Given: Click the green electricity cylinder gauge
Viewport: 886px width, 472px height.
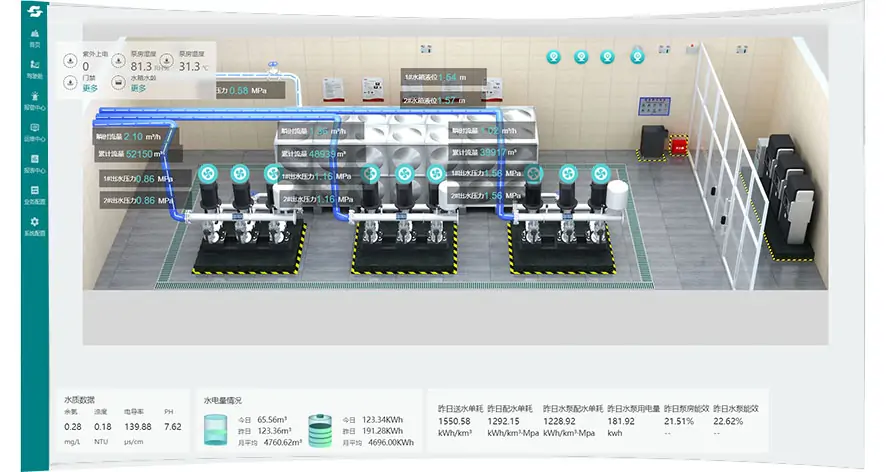Looking at the screenshot, I should click(x=319, y=430).
